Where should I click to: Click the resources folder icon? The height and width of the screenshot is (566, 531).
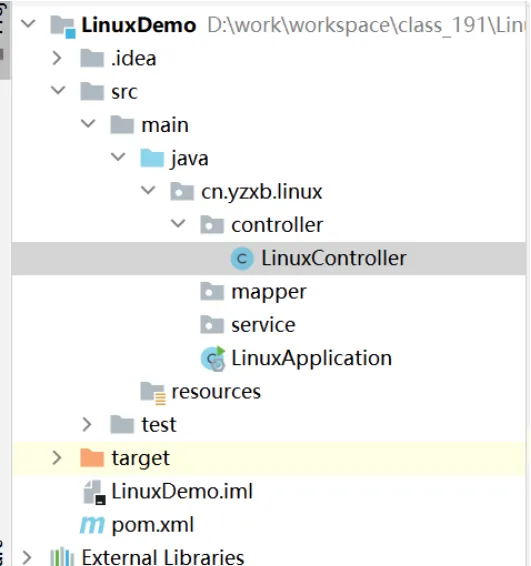[x=153, y=393]
